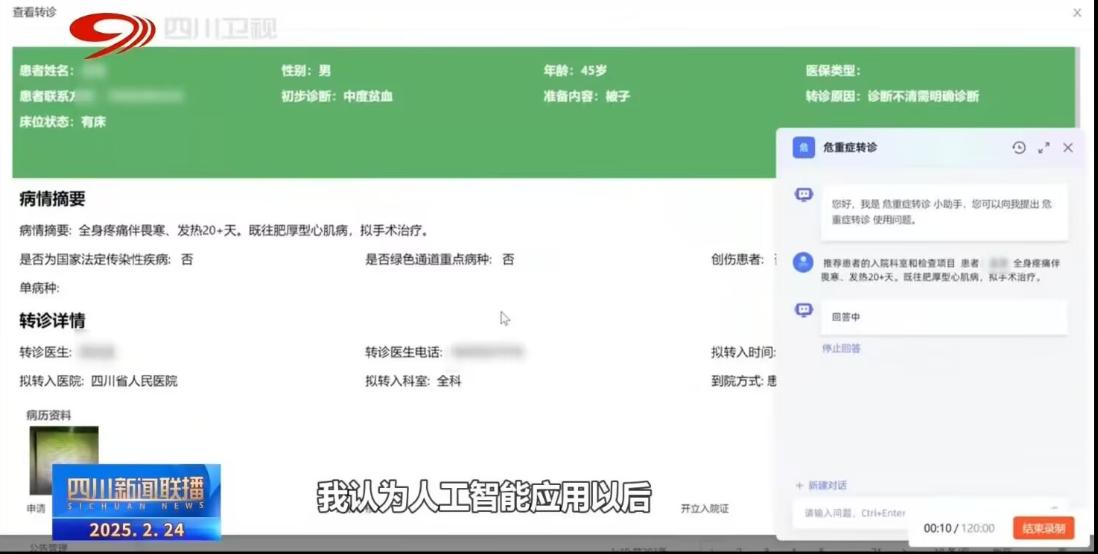Close the 查看转诊 dialog window

[1076, 13]
